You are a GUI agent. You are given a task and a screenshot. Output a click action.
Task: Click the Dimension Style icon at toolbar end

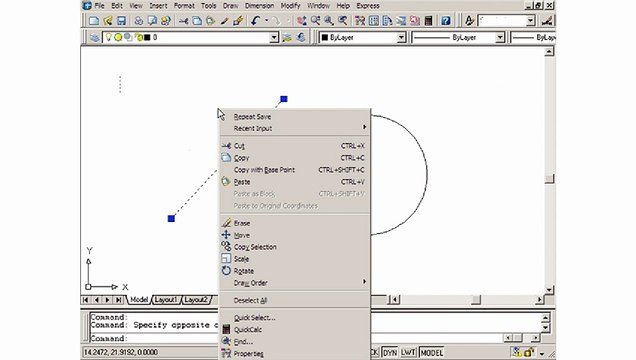point(547,21)
